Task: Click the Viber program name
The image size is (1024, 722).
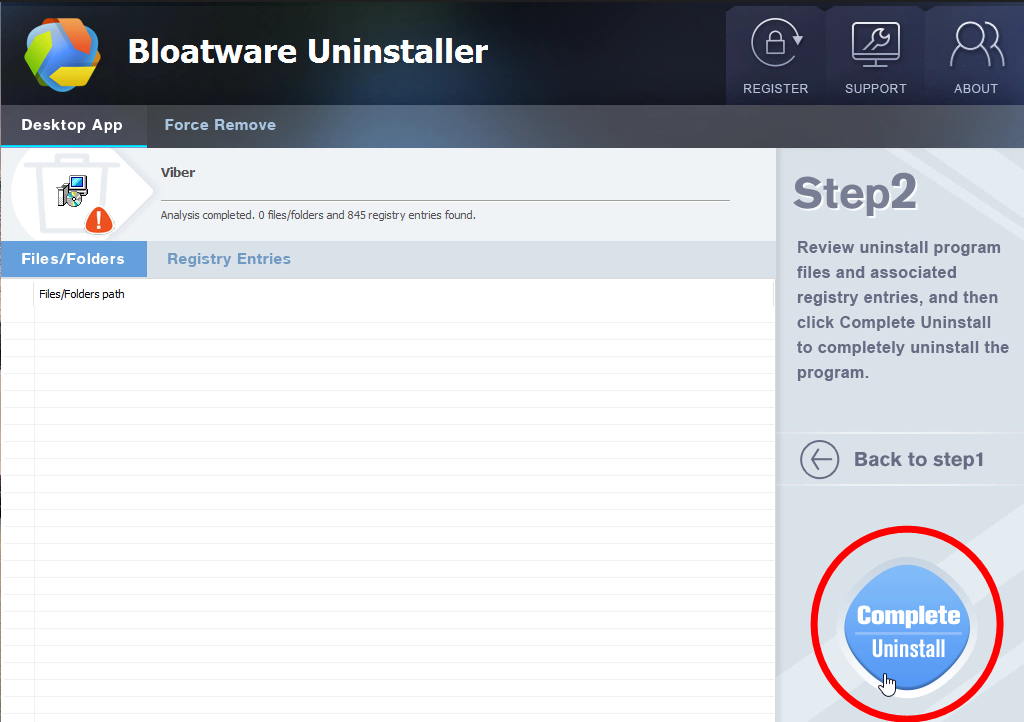Action: (x=178, y=173)
